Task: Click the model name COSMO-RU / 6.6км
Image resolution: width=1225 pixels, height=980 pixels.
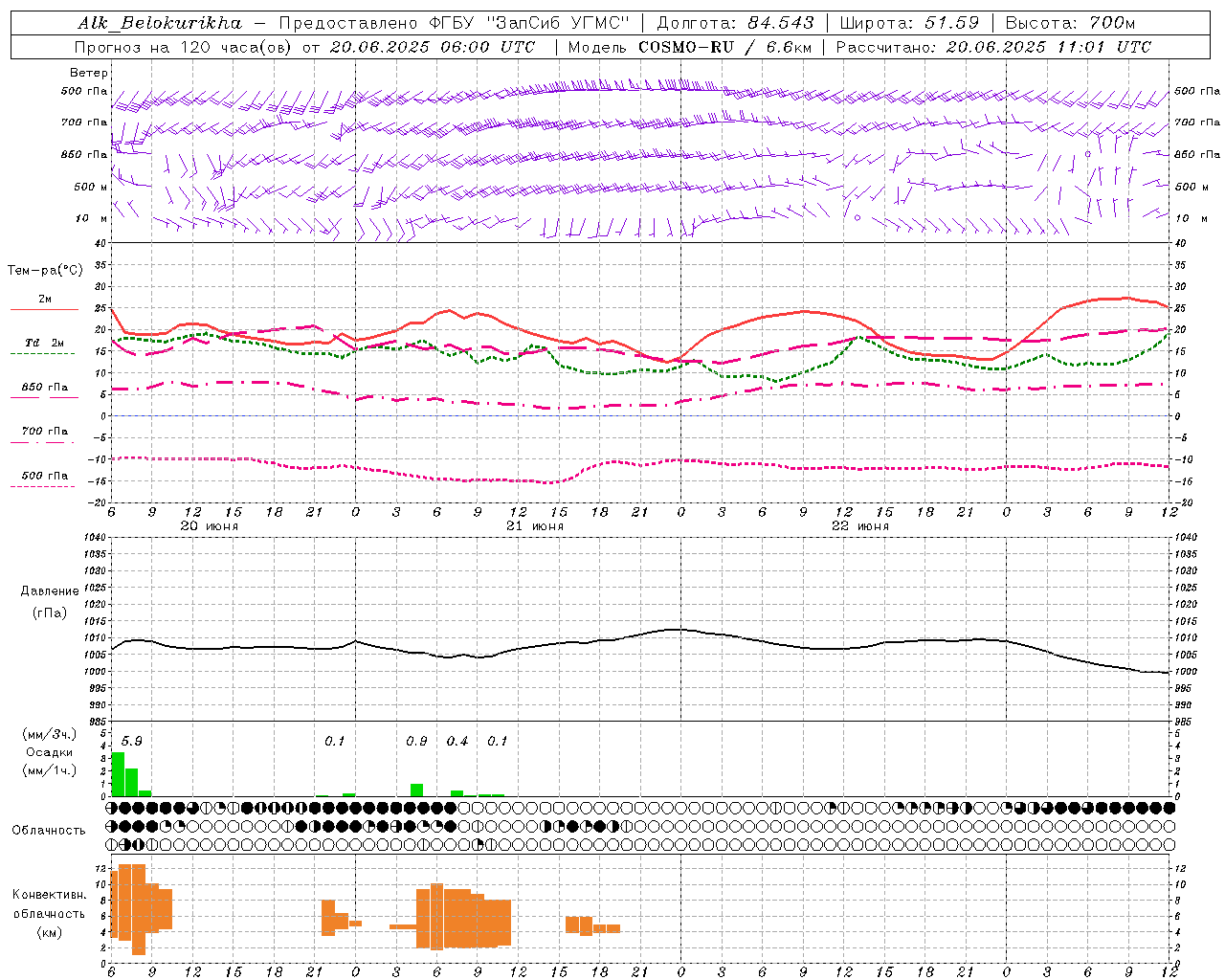Action: pyautogui.click(x=724, y=47)
